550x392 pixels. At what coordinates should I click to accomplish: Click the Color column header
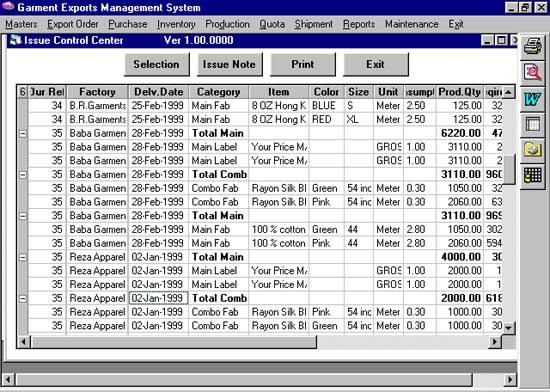[327, 92]
